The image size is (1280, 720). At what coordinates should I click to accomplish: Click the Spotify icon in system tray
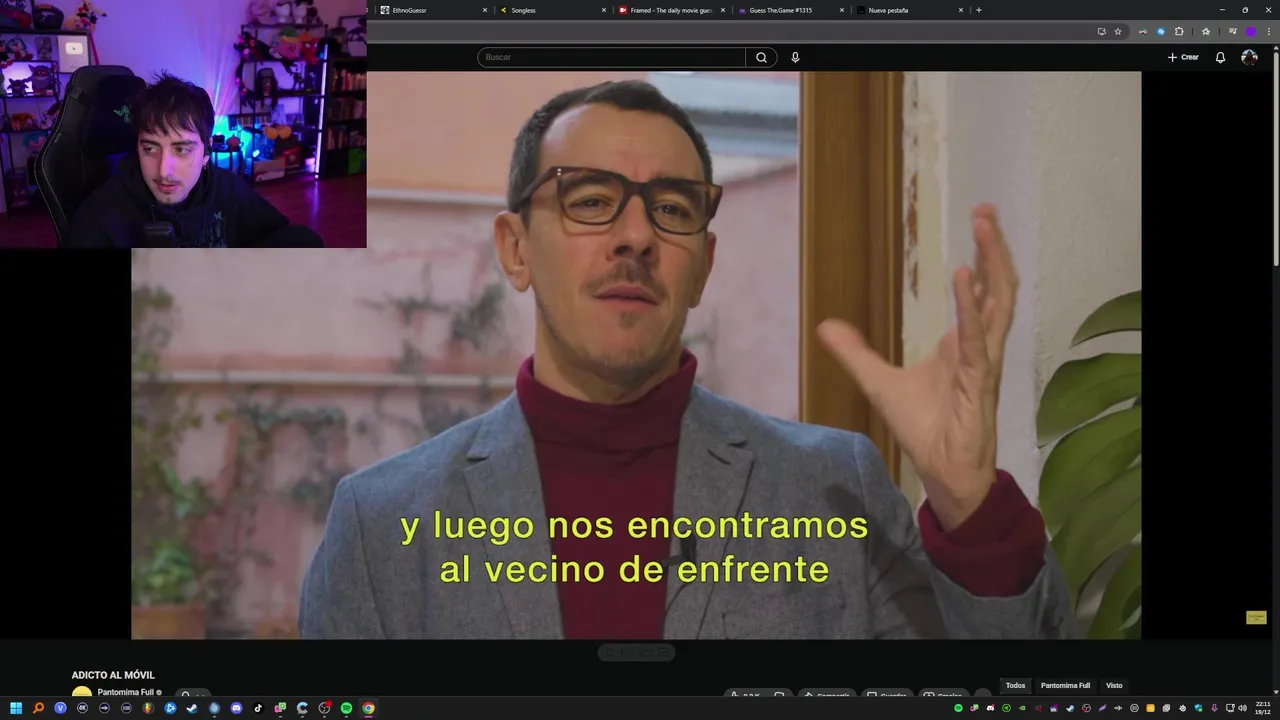[958, 708]
